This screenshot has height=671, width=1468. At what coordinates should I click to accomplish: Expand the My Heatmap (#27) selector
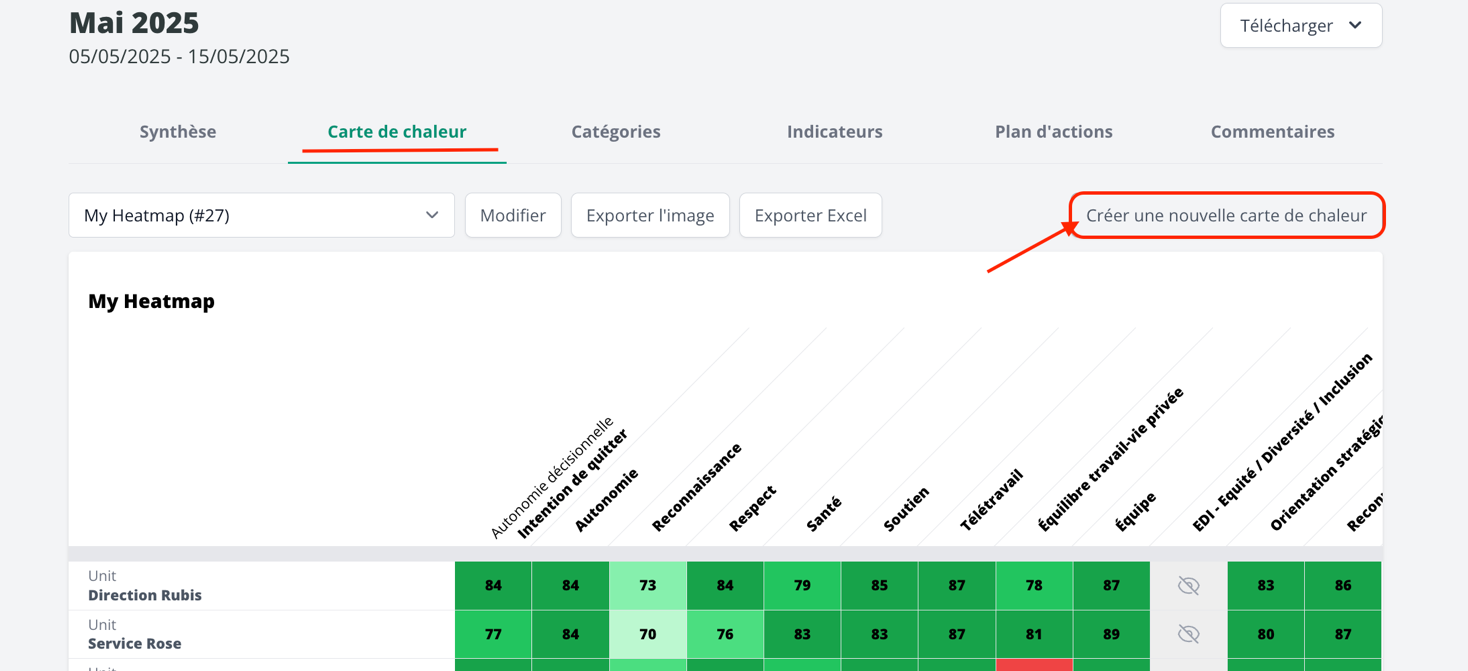pyautogui.click(x=262, y=215)
